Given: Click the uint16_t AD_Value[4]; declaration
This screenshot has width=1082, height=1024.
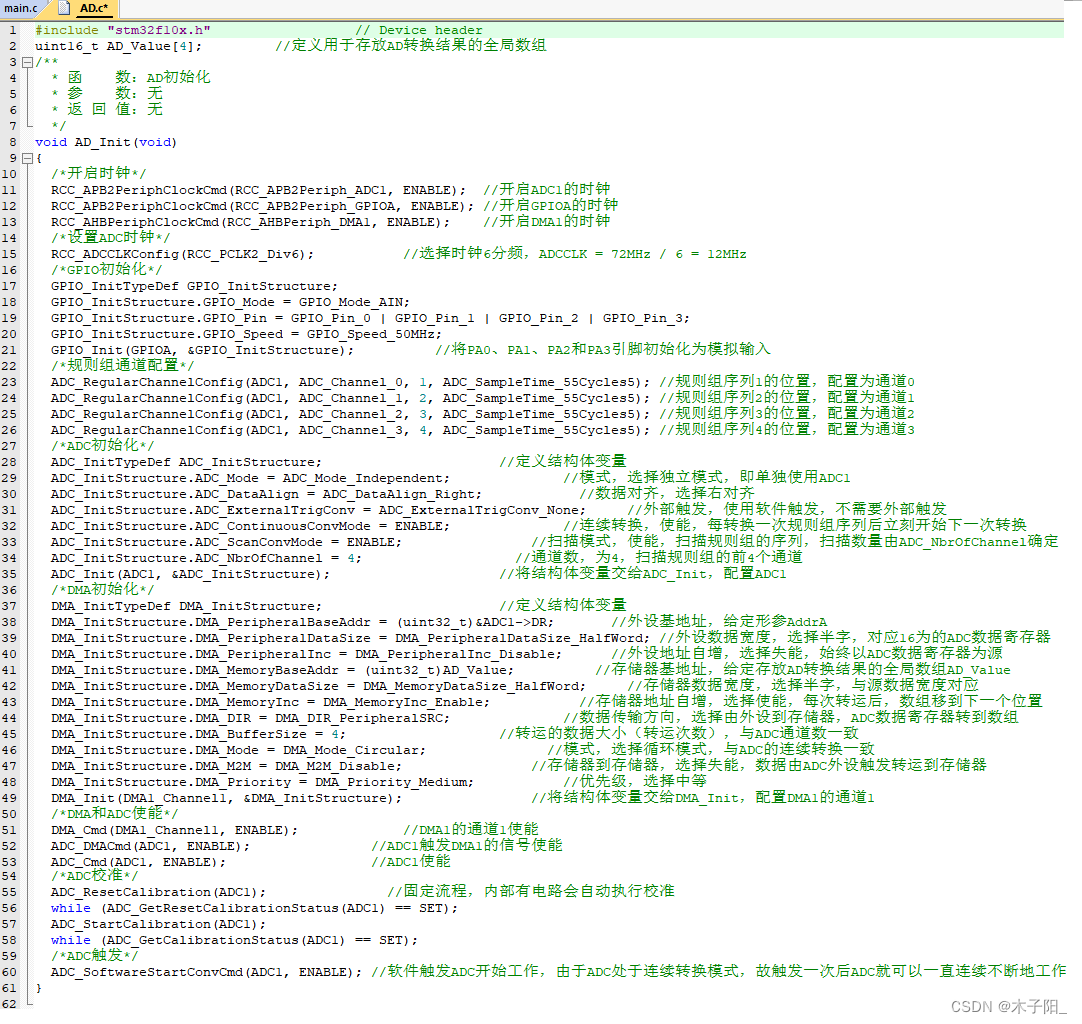Looking at the screenshot, I should pos(119,46).
